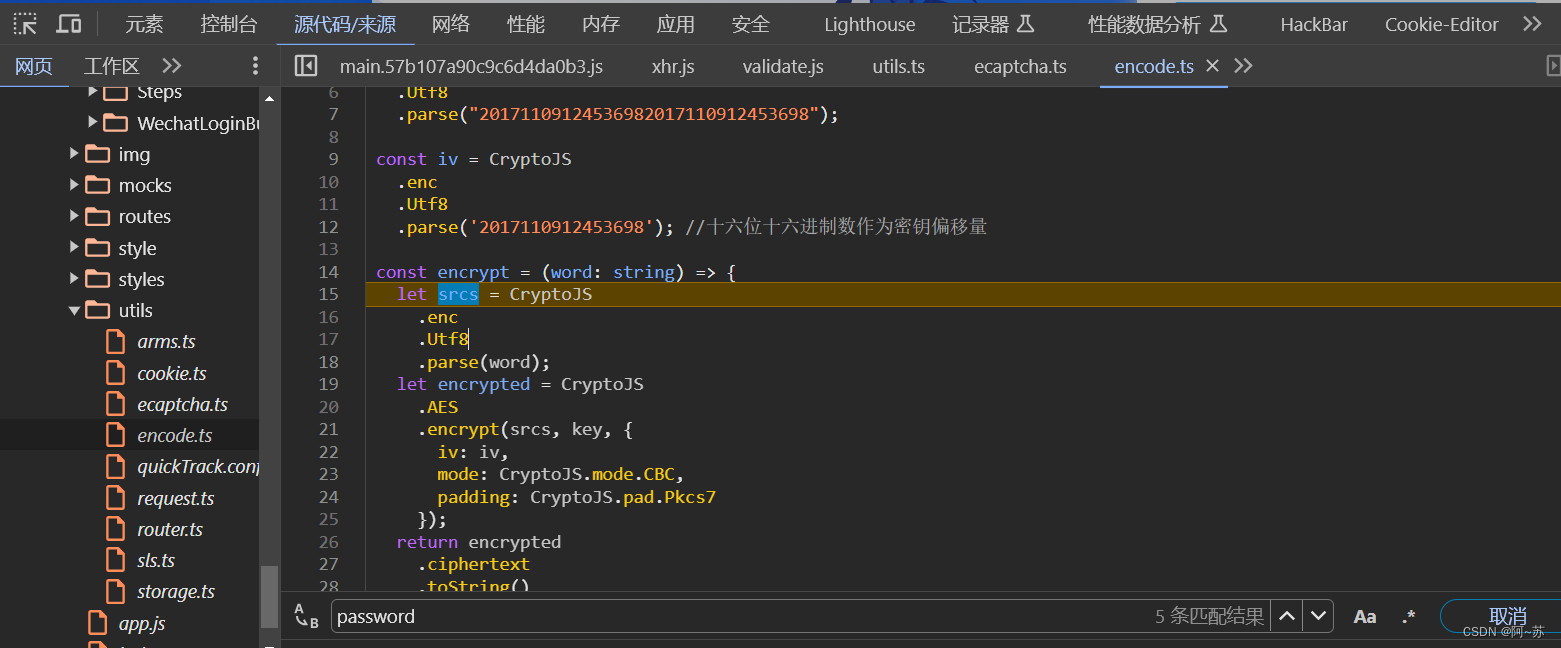The height and width of the screenshot is (648, 1561).
Task: Open the three-dot menu in the page pane
Action: click(x=255, y=65)
